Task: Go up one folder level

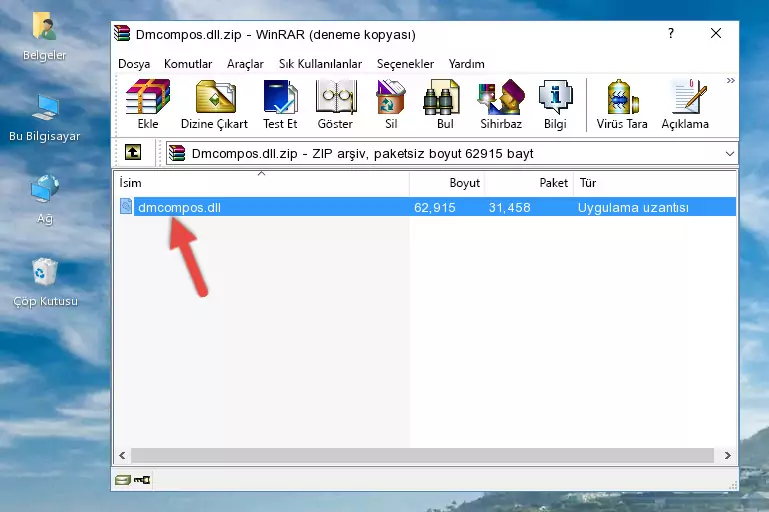Action: [133, 153]
